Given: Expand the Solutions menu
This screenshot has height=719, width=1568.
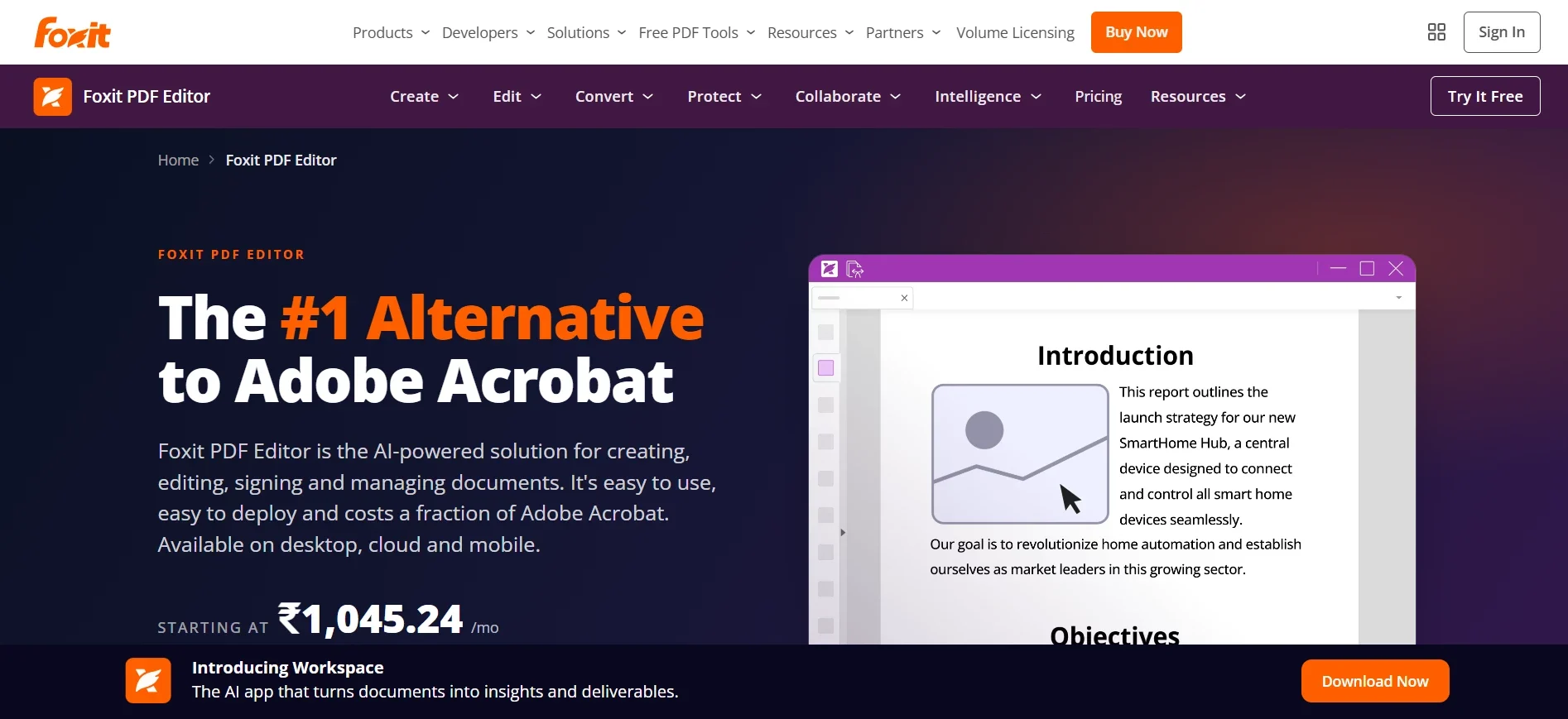Looking at the screenshot, I should coord(586,32).
